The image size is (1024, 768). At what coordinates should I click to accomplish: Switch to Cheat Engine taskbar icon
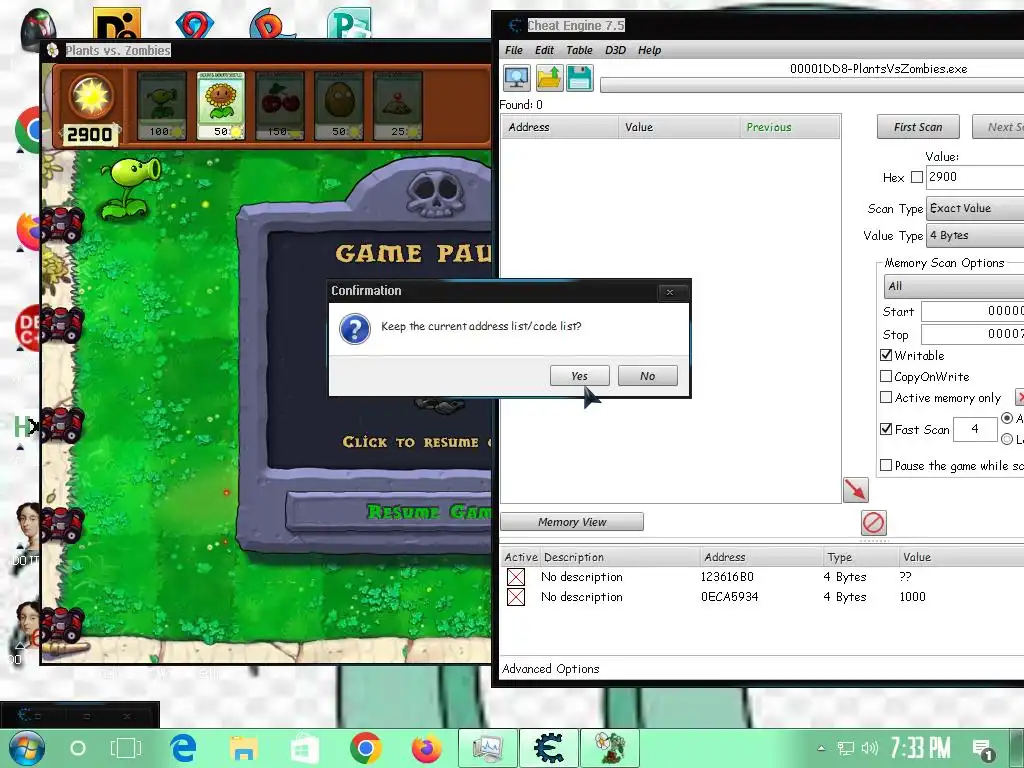tap(549, 748)
